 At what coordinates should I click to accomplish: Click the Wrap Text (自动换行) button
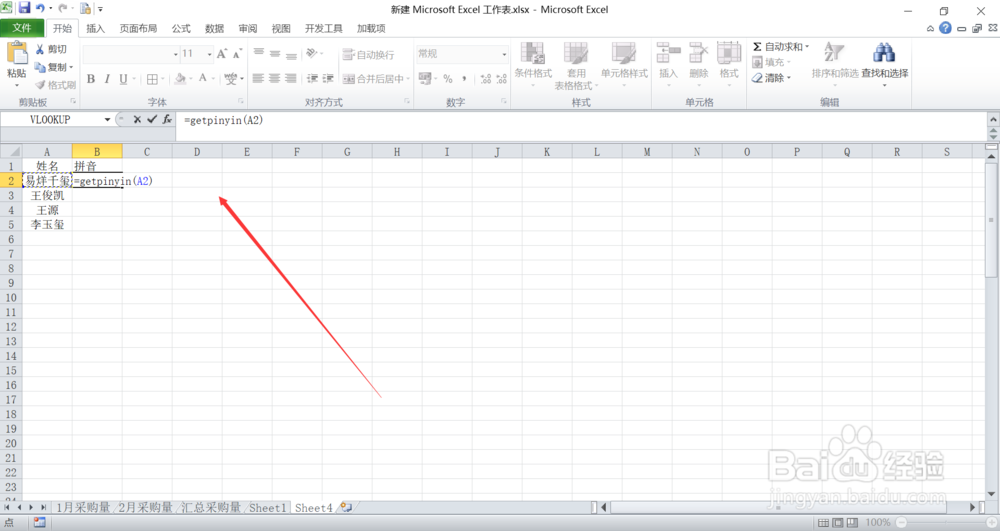[369, 54]
